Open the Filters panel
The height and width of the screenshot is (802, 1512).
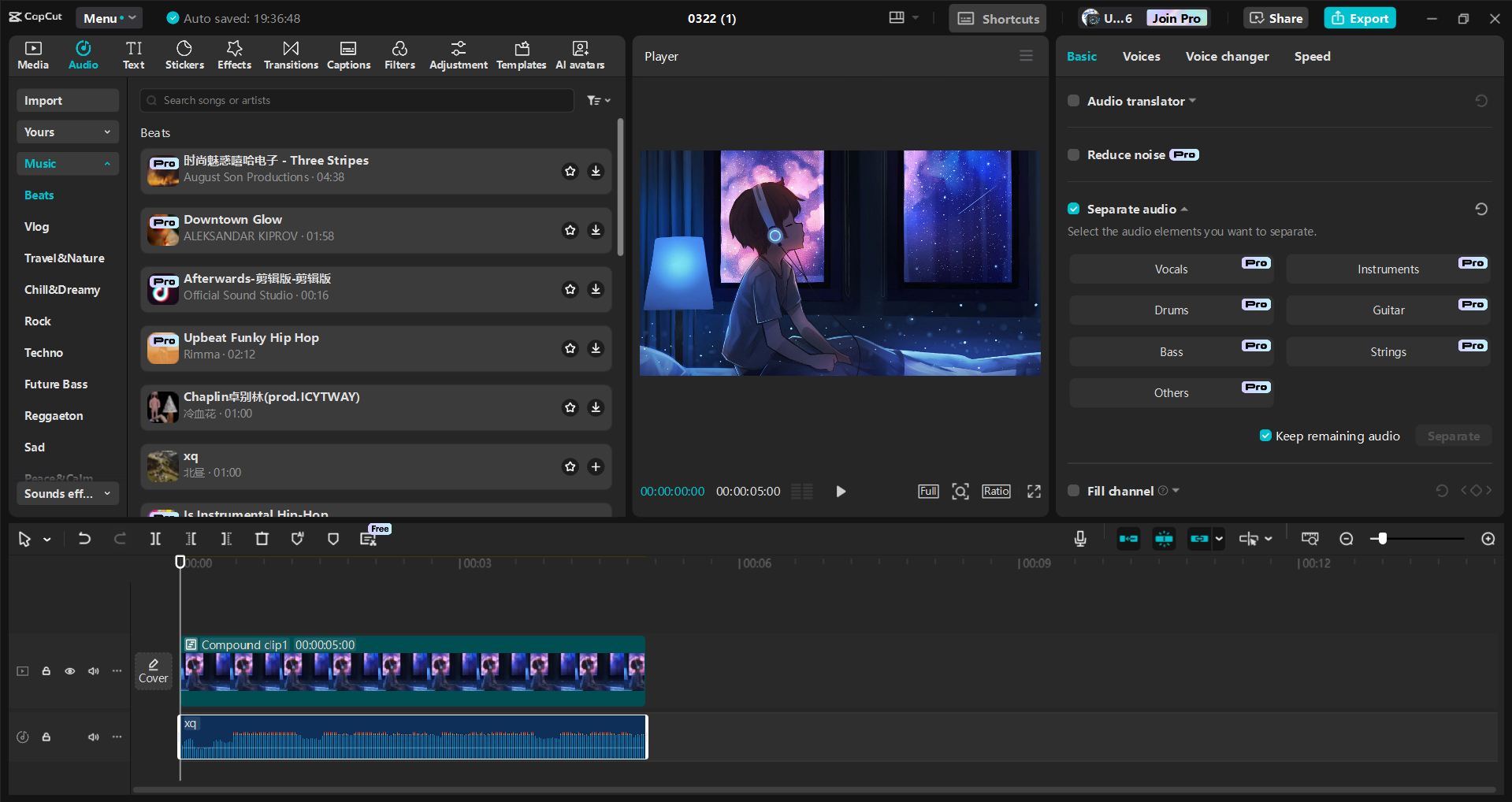coord(399,55)
